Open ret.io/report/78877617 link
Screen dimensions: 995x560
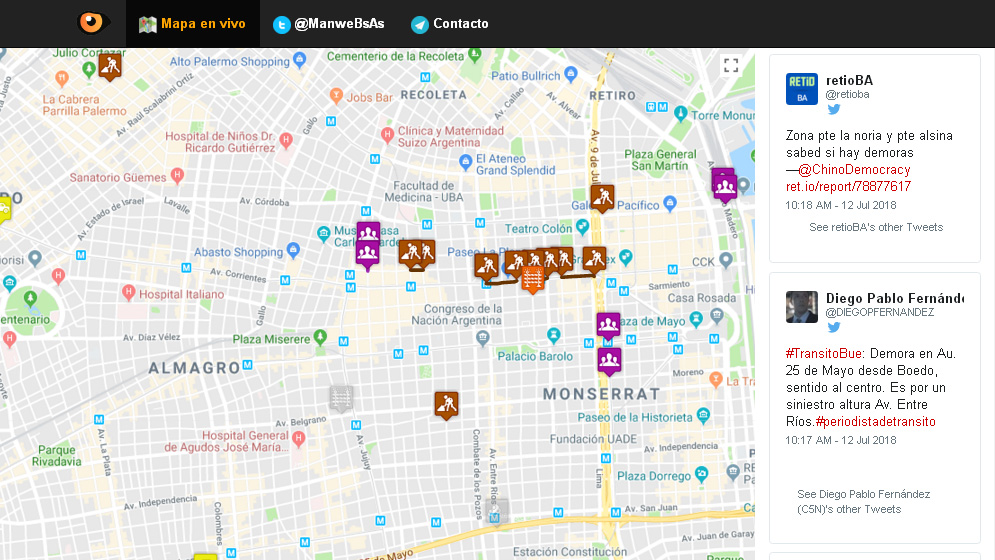click(848, 187)
